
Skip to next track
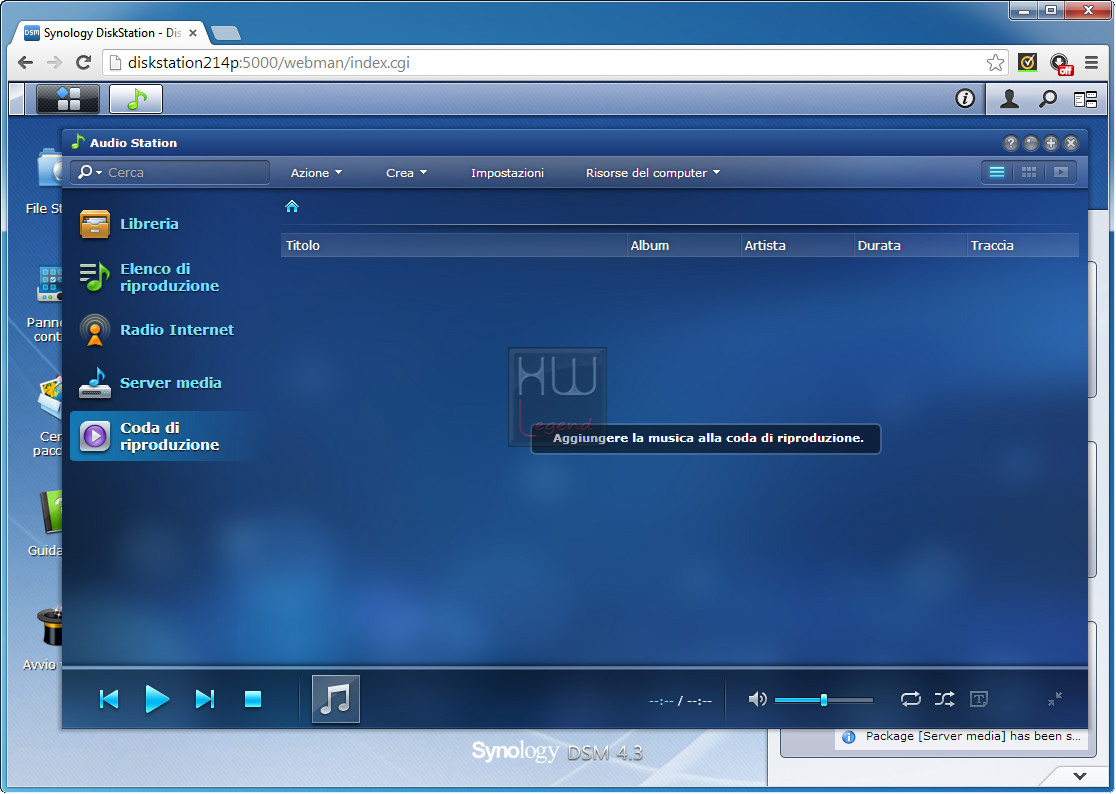coord(205,699)
